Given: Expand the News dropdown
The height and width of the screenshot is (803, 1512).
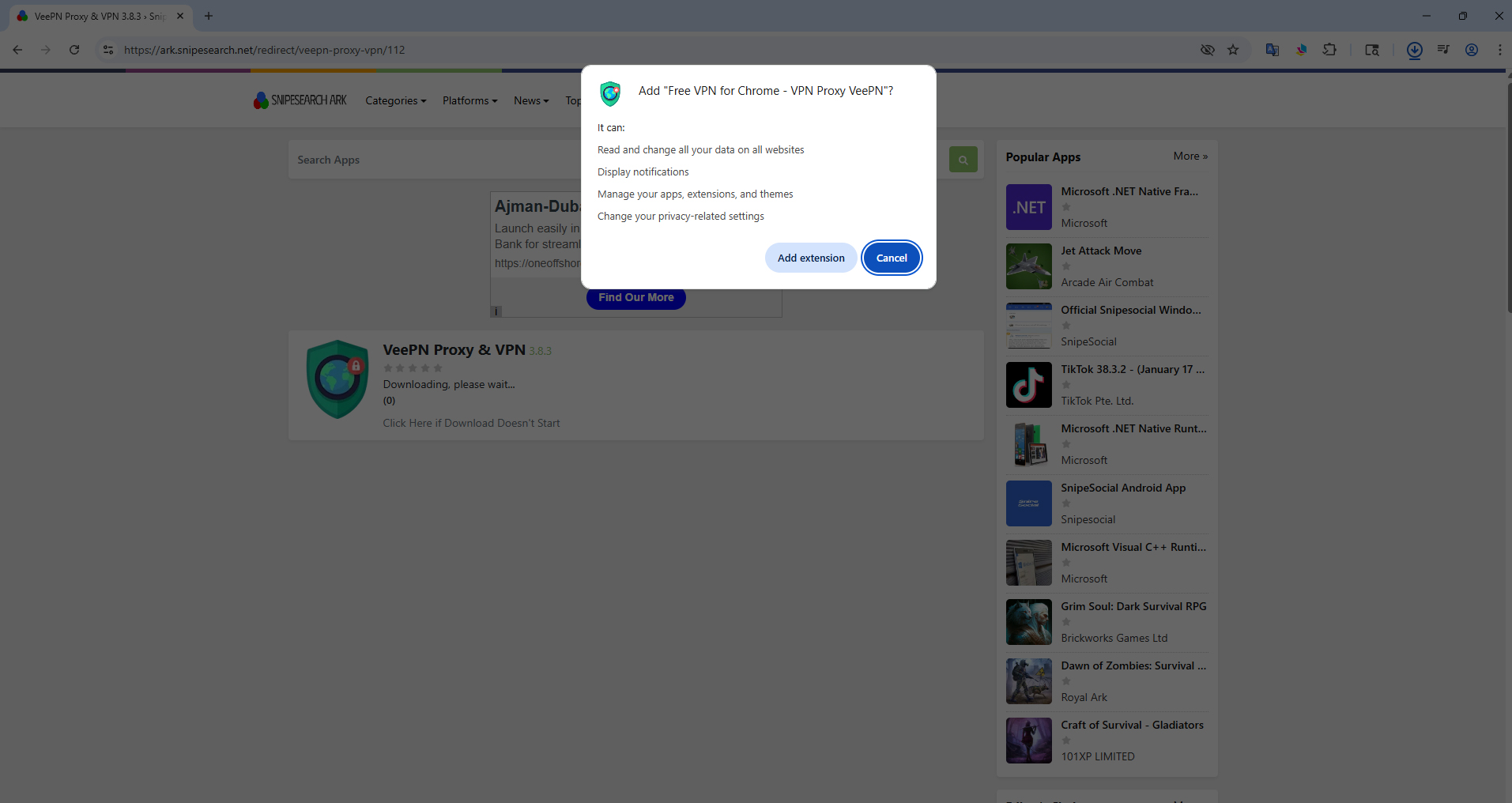Looking at the screenshot, I should pos(531,100).
